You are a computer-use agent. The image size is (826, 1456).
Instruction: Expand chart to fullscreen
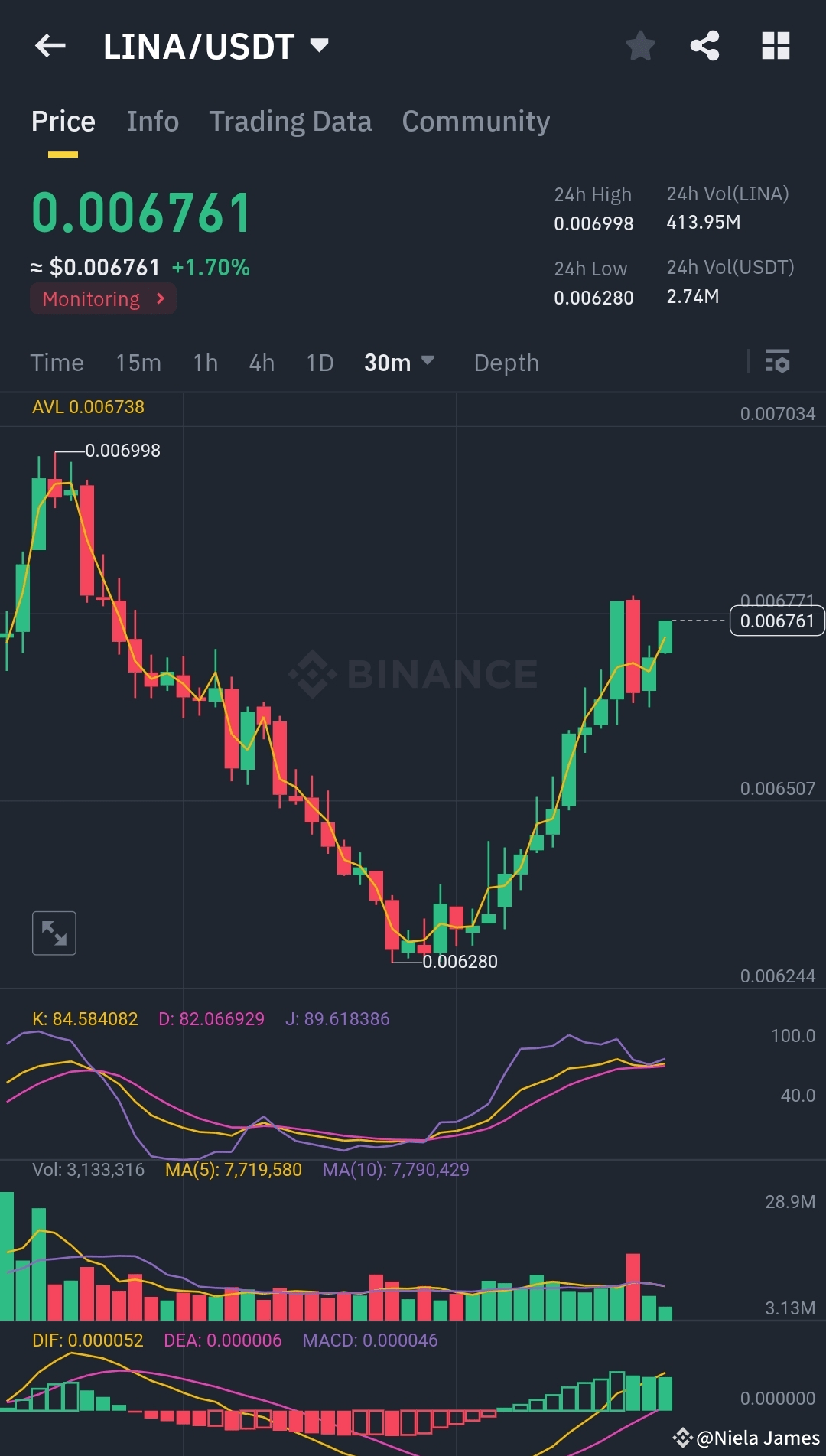tap(54, 933)
